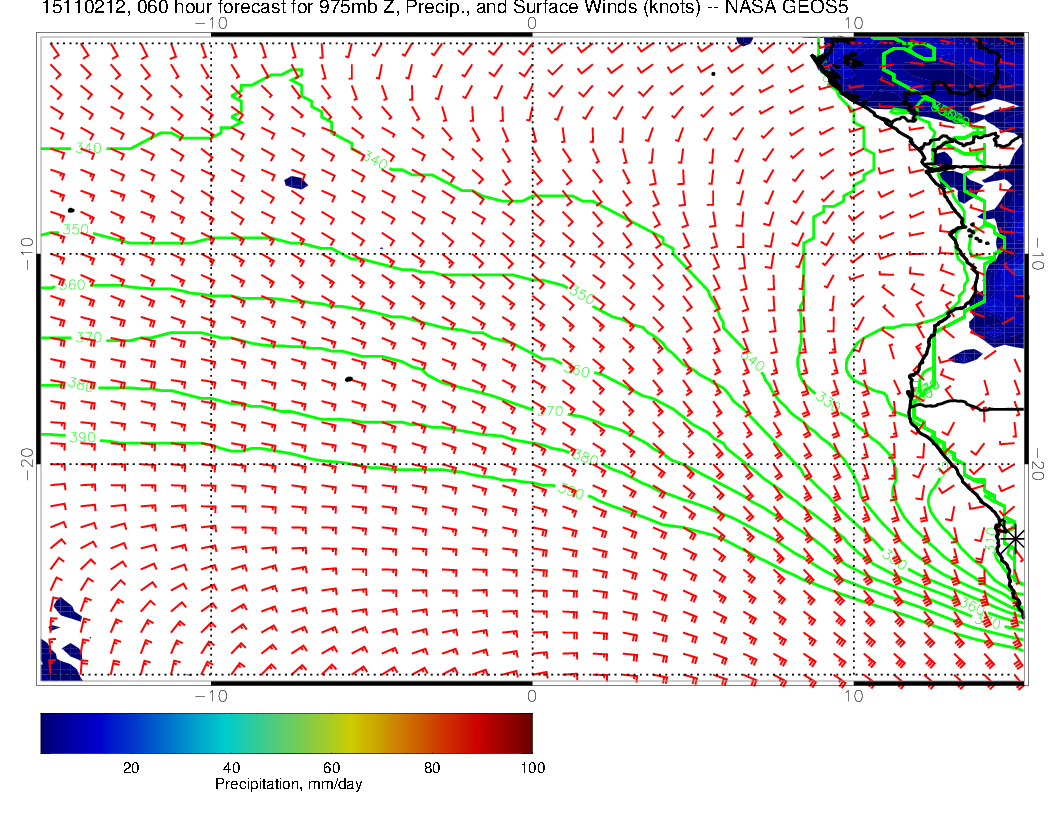Click the "Precipitation, mm/day" colorbar caption
Viewport: 1056px width, 816px height.
coord(288,784)
